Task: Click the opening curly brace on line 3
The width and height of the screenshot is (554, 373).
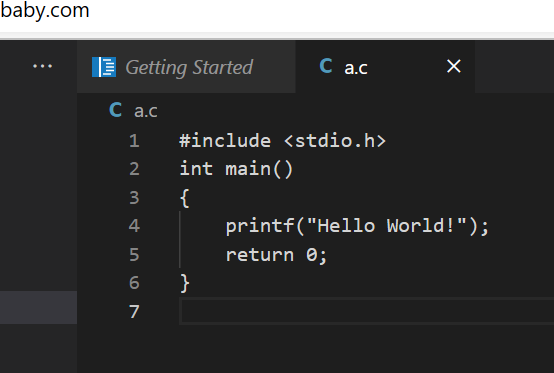Action: (184, 198)
